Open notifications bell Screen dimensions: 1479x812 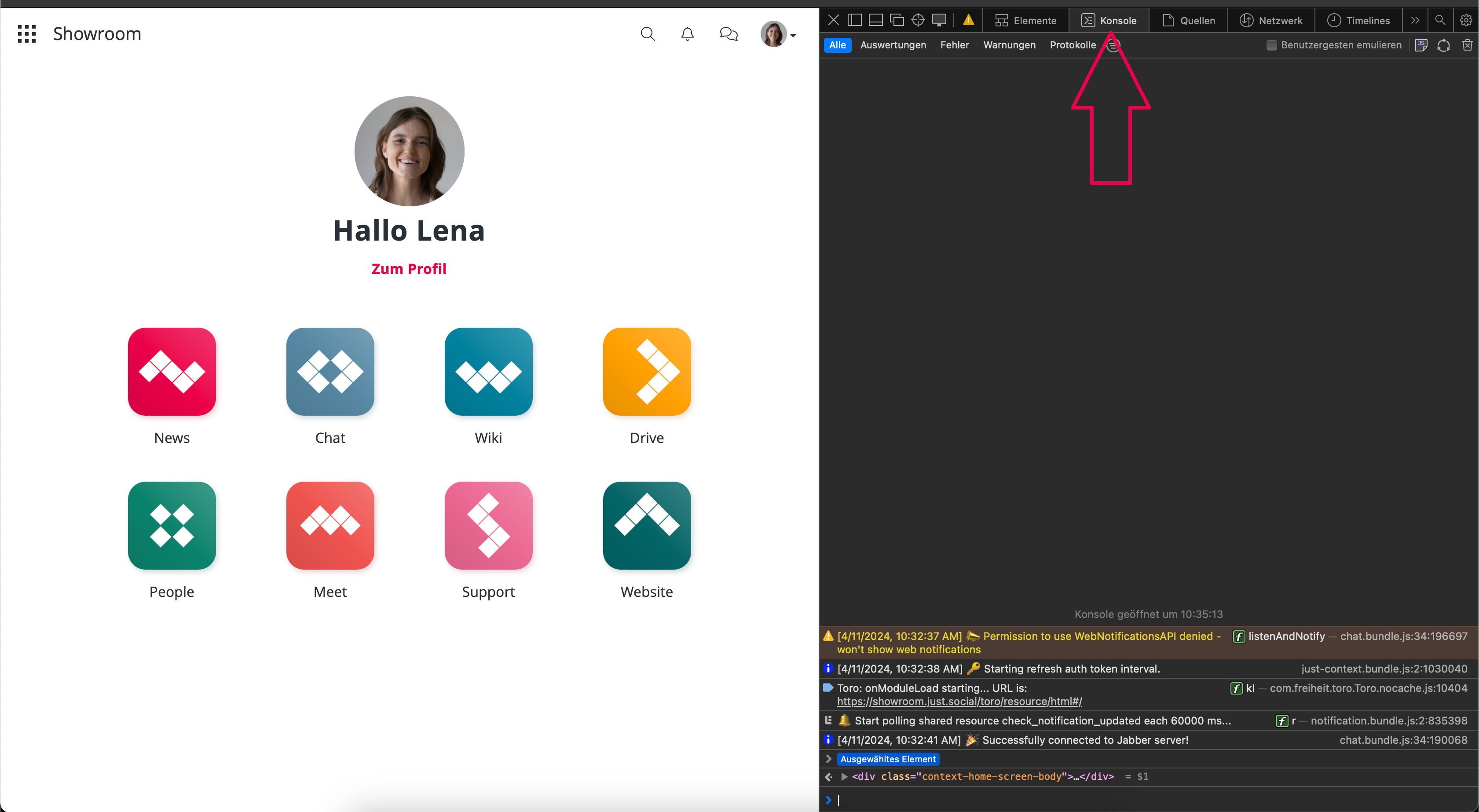[687, 34]
